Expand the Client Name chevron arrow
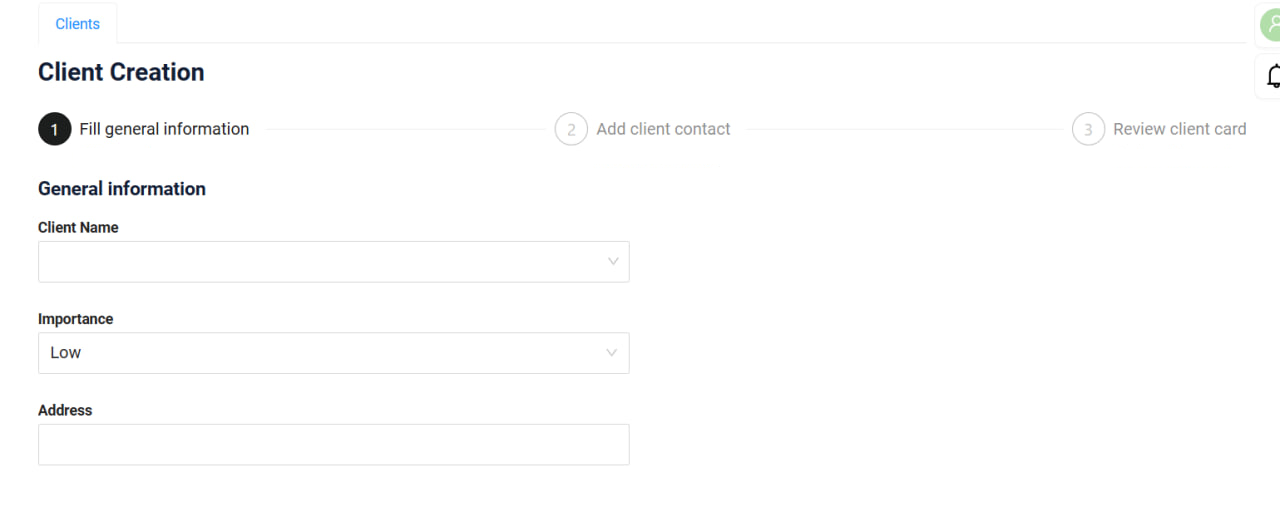 [x=613, y=262]
